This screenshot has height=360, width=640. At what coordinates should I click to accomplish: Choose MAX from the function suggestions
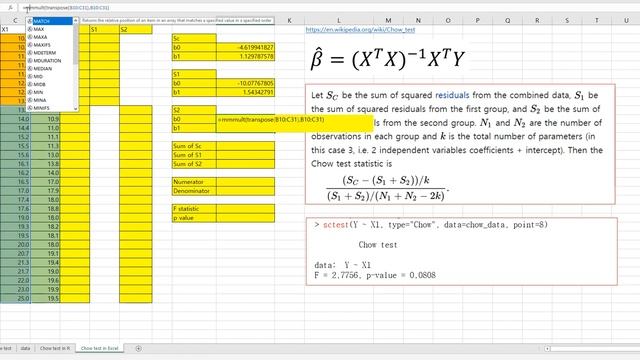click(x=39, y=29)
